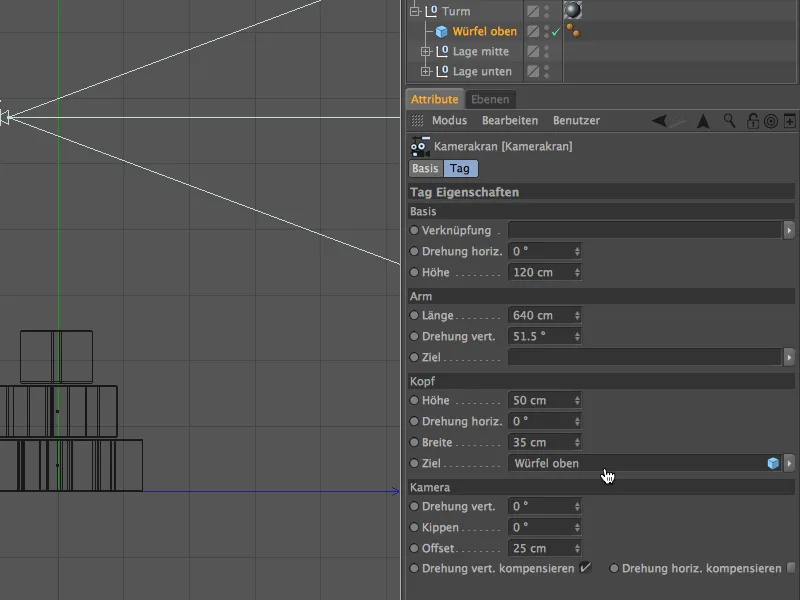Select the Turm null object icon
Image resolution: width=800 pixels, height=600 pixels.
(x=431, y=11)
